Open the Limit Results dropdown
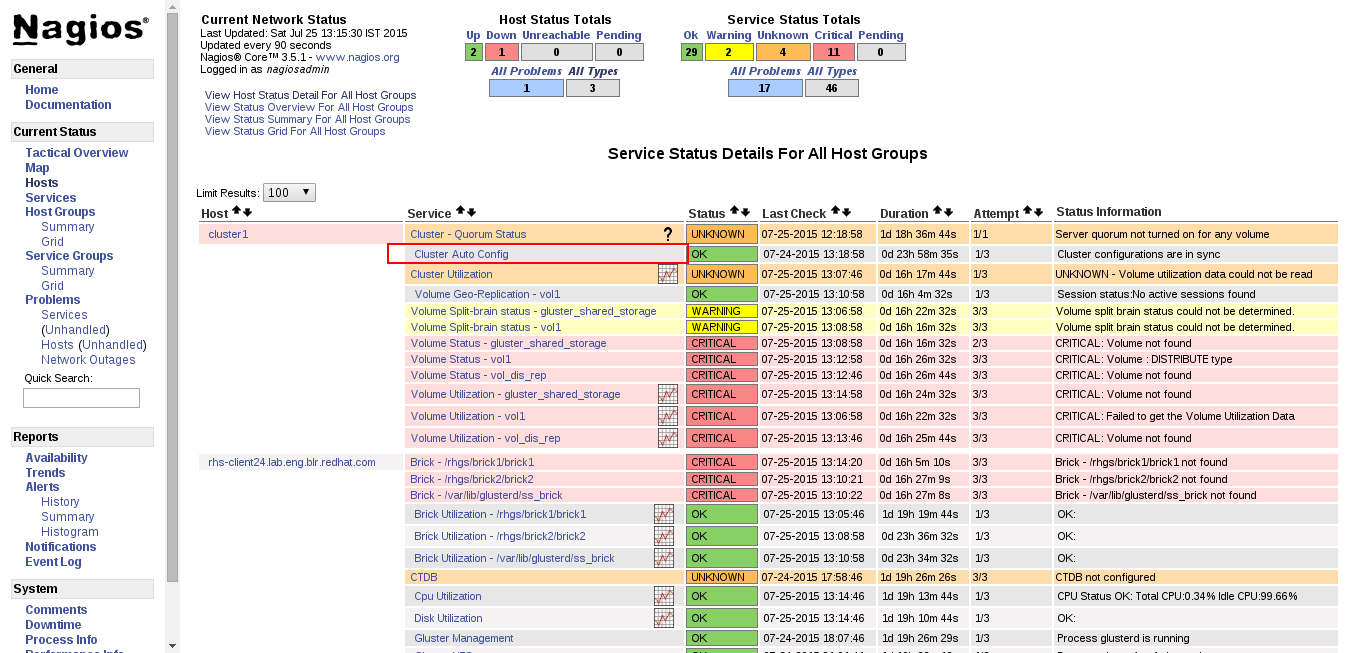 (290, 192)
